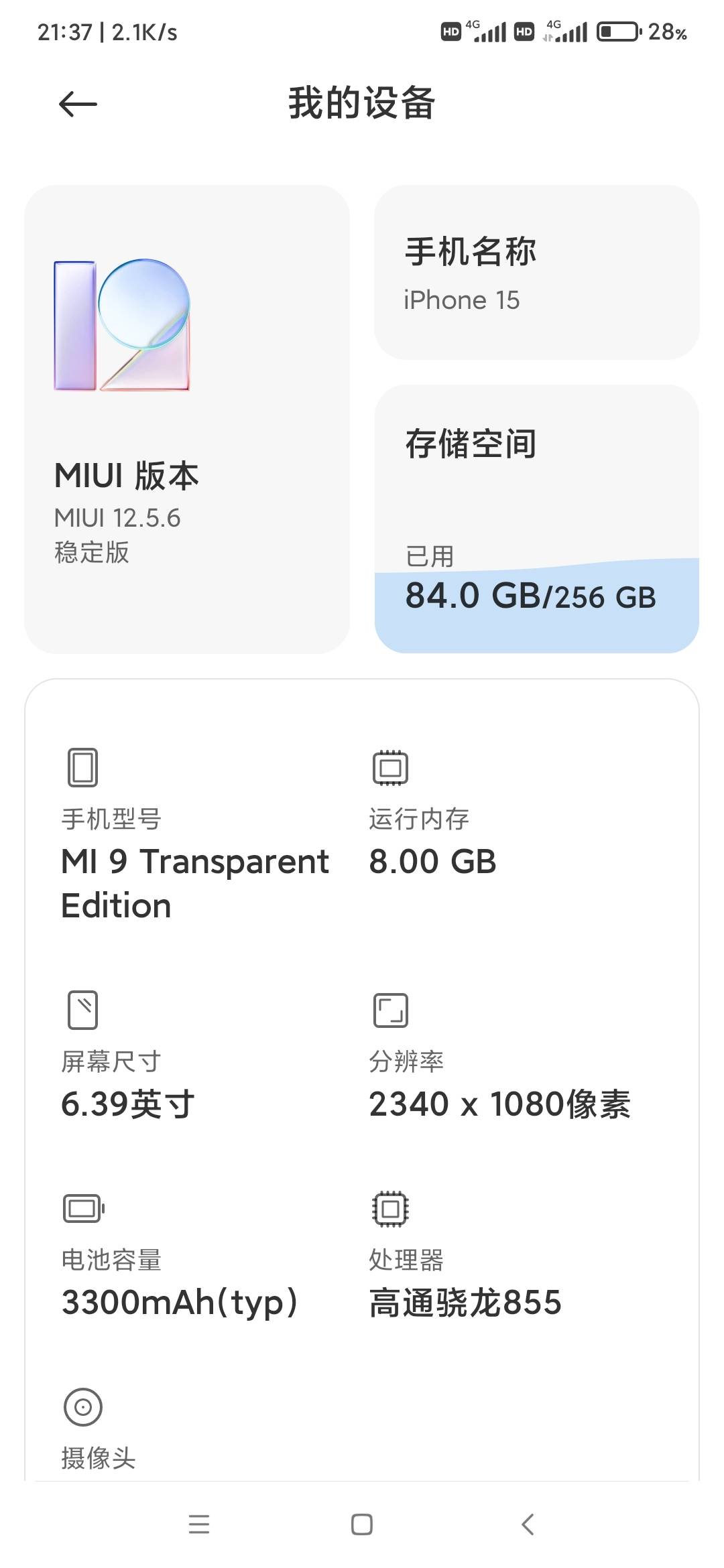Tap the phone model icon

pyautogui.click(x=82, y=767)
